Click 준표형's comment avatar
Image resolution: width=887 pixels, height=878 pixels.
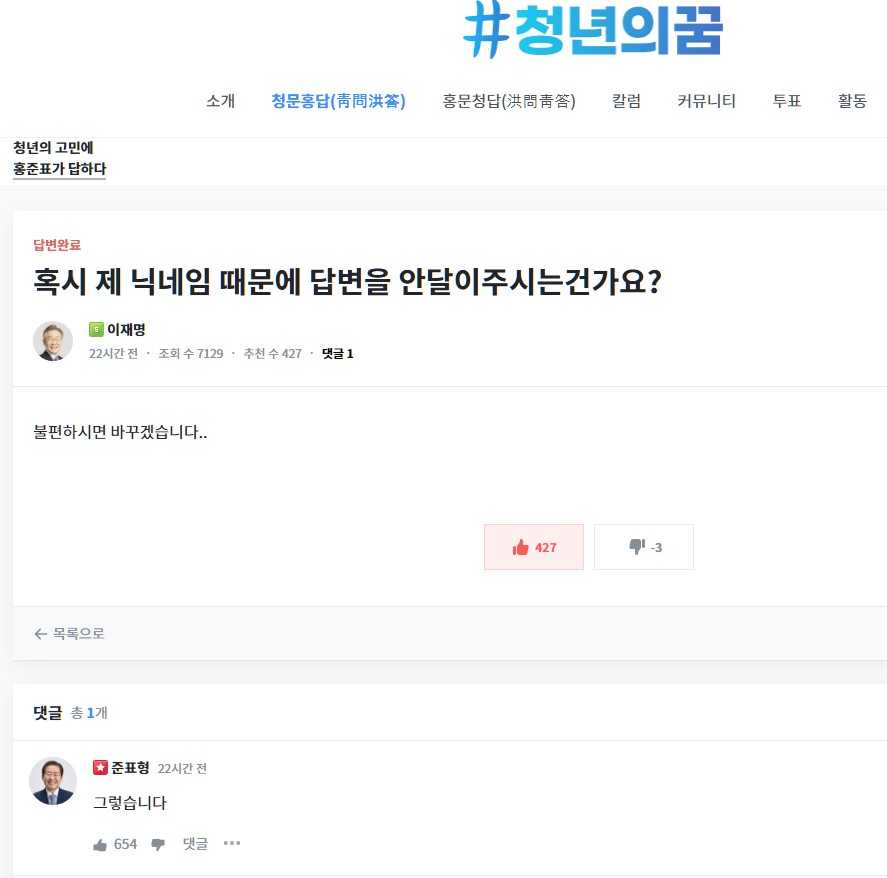point(53,781)
